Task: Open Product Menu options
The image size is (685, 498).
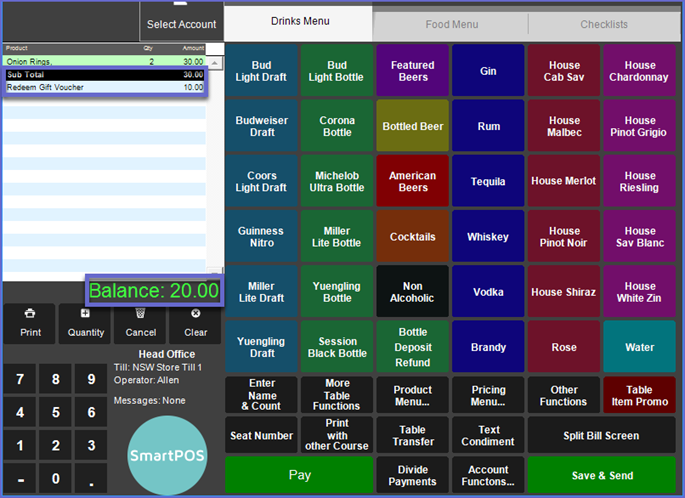Action: [413, 396]
